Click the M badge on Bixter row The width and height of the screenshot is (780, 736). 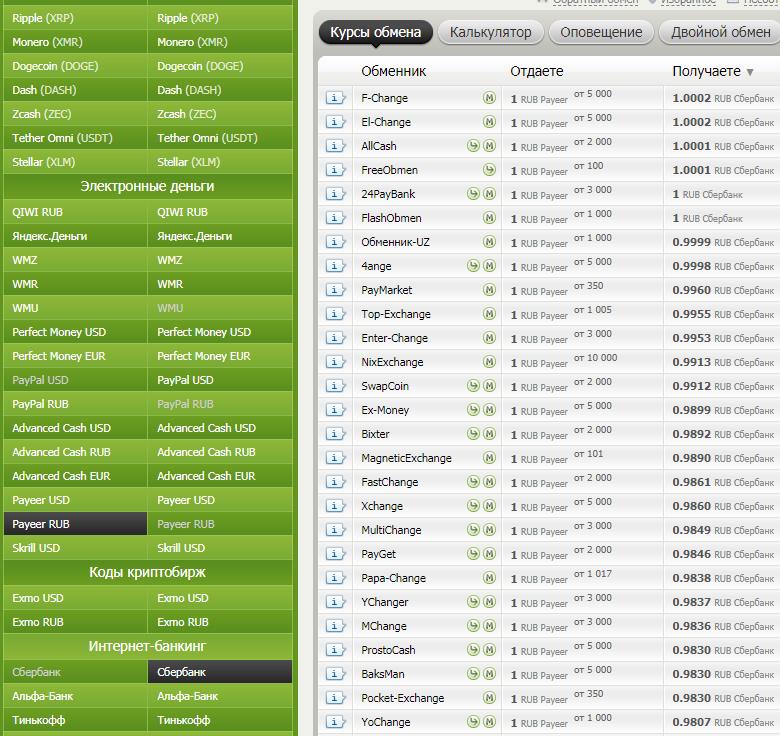pyautogui.click(x=489, y=434)
